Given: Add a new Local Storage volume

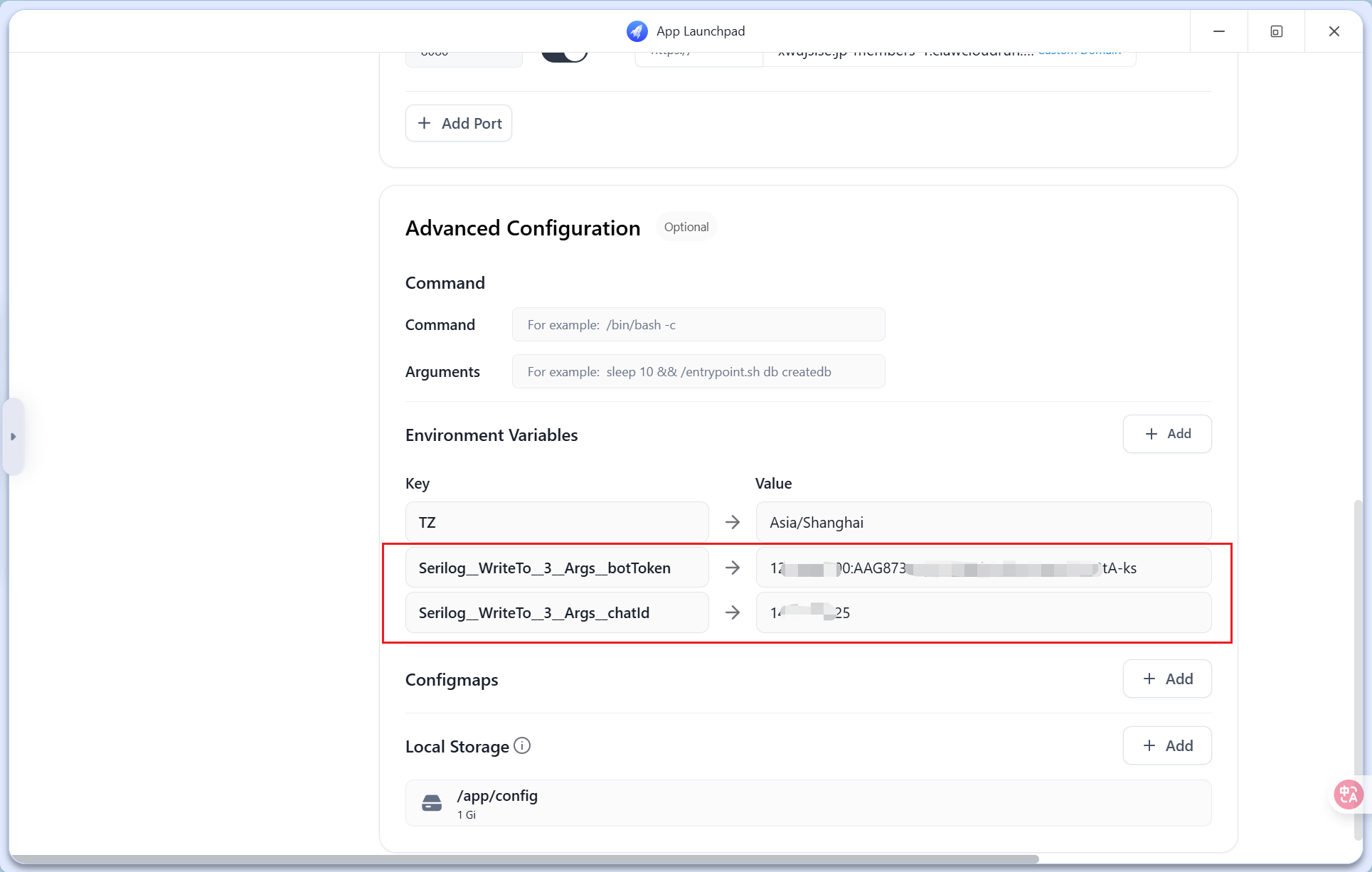Looking at the screenshot, I should point(1167,746).
